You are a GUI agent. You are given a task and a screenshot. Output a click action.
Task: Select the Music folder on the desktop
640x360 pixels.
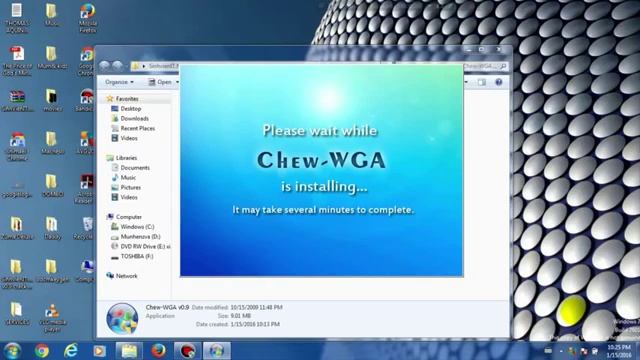(x=51, y=15)
